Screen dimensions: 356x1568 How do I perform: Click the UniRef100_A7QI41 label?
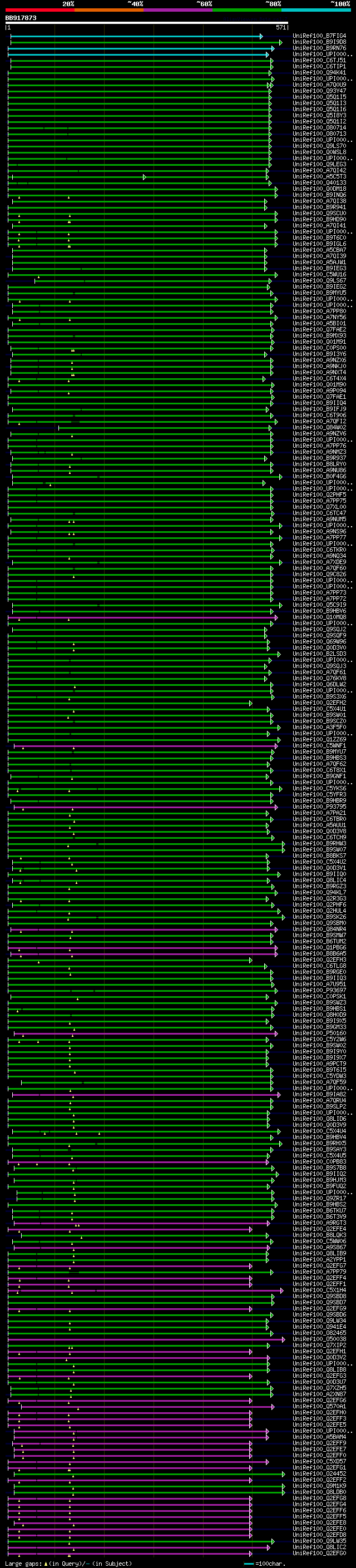pos(319,226)
